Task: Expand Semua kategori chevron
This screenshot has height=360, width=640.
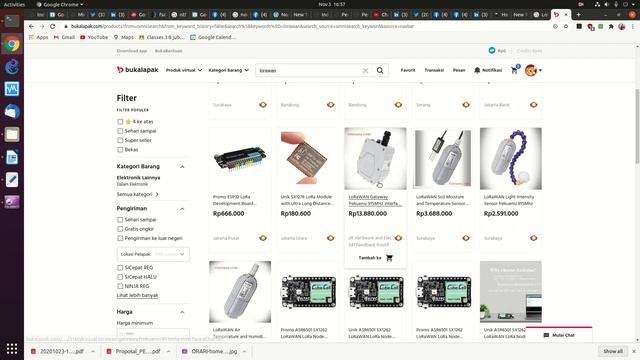Action: pos(157,194)
